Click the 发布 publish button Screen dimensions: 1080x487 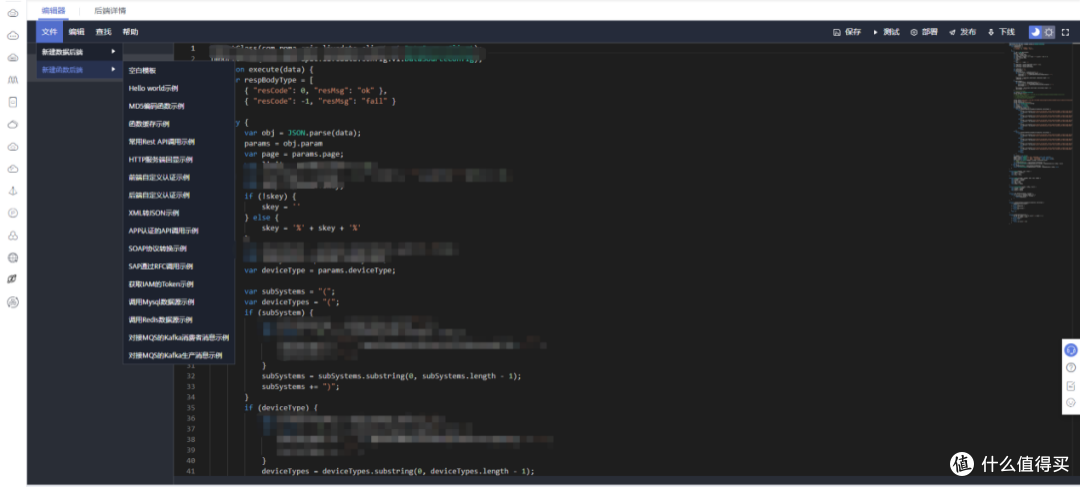[963, 32]
